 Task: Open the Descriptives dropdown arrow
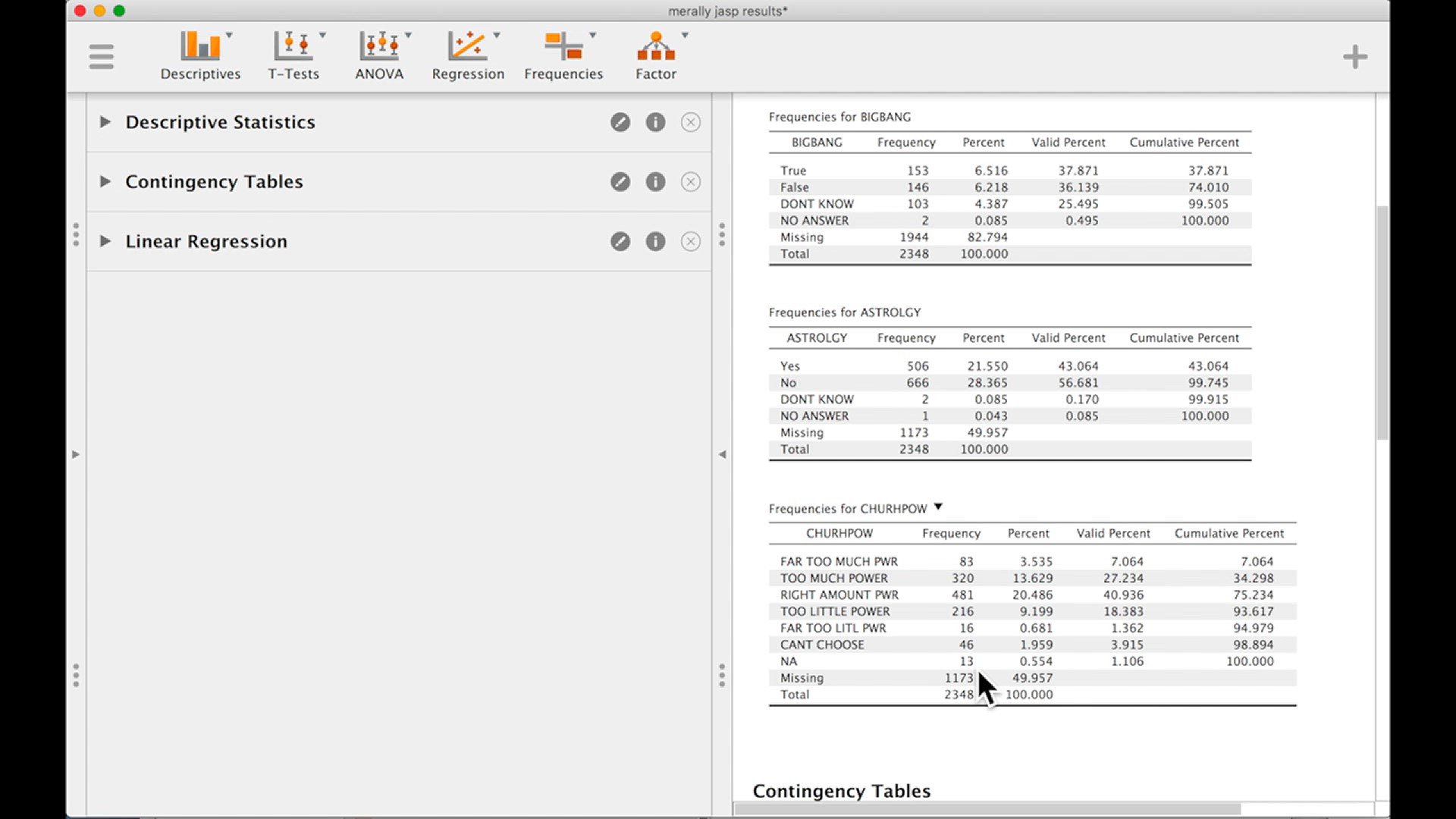click(229, 36)
